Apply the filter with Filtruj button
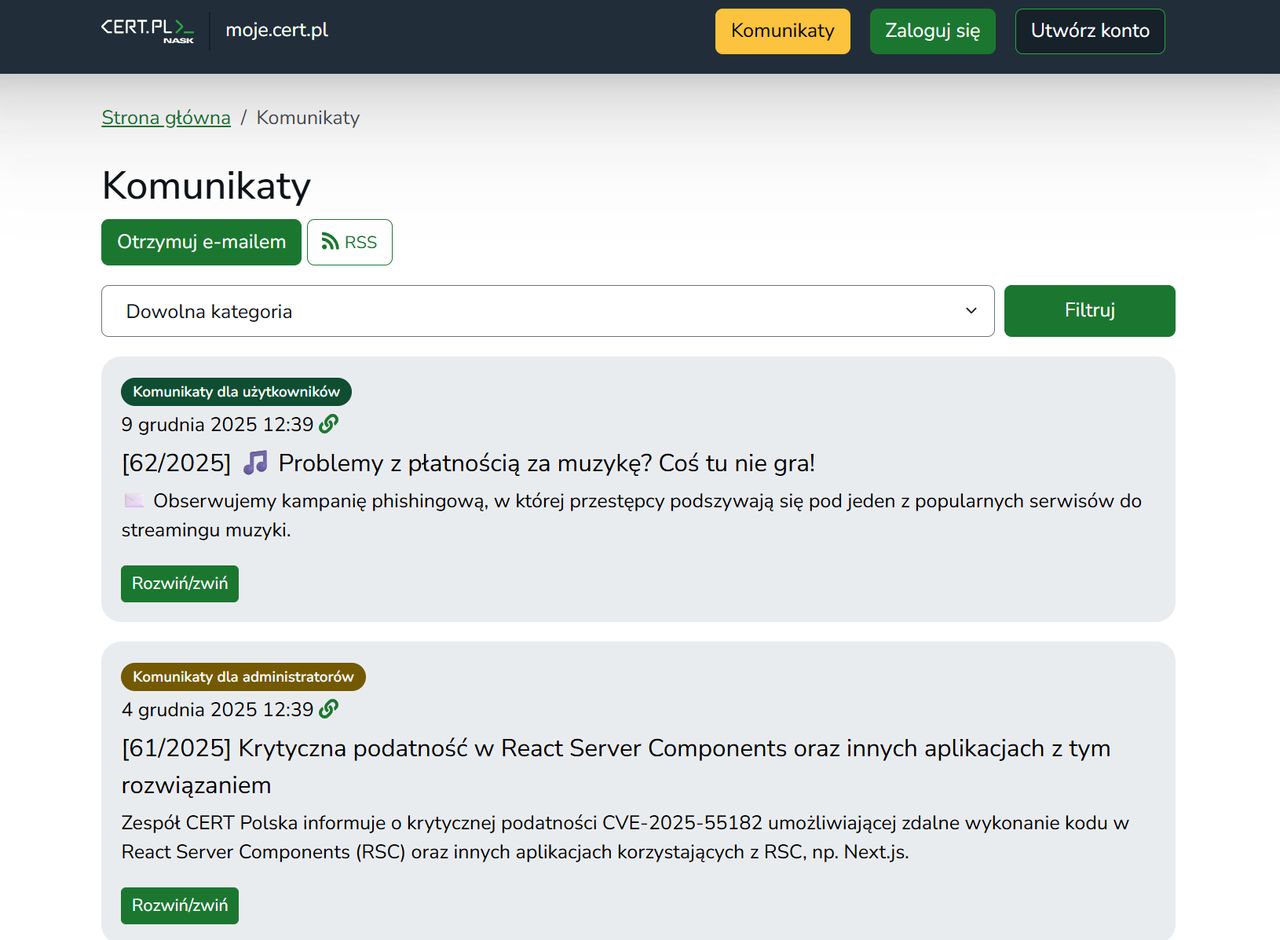The height and width of the screenshot is (940, 1280). point(1089,311)
